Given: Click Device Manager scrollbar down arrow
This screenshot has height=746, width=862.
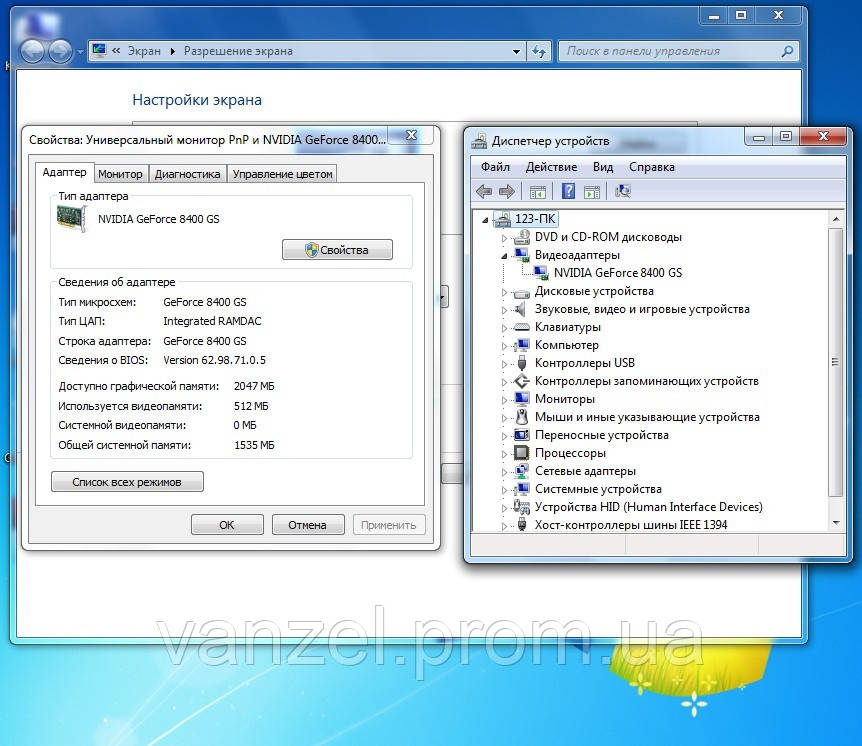Looking at the screenshot, I should pyautogui.click(x=836, y=523).
